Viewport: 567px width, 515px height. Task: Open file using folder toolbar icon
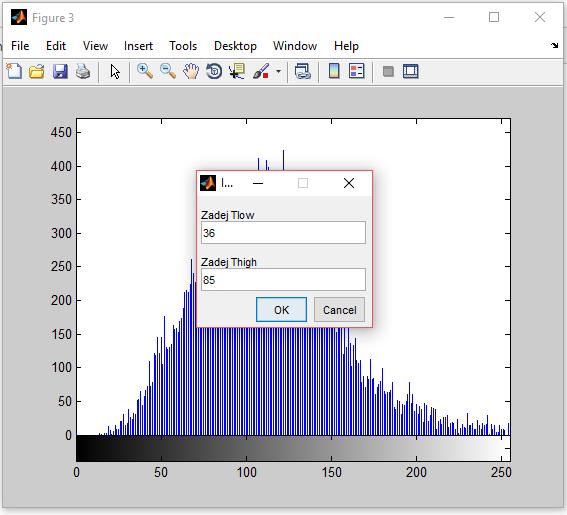point(37,71)
